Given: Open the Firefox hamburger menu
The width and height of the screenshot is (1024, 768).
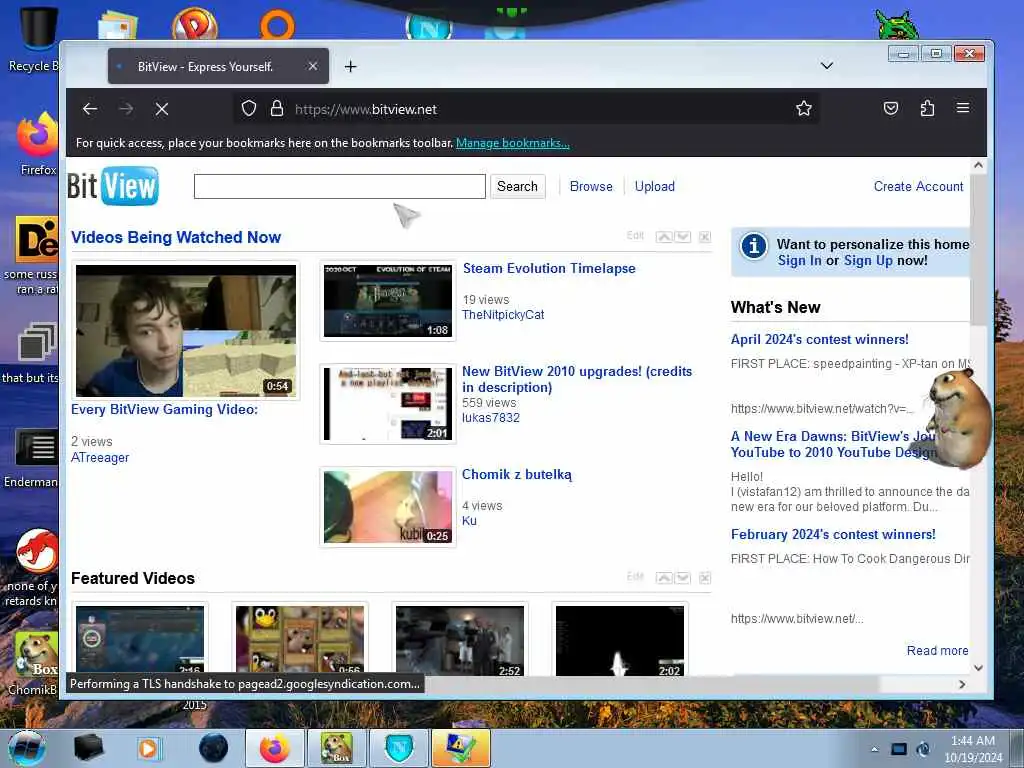Looking at the screenshot, I should coord(963,108).
